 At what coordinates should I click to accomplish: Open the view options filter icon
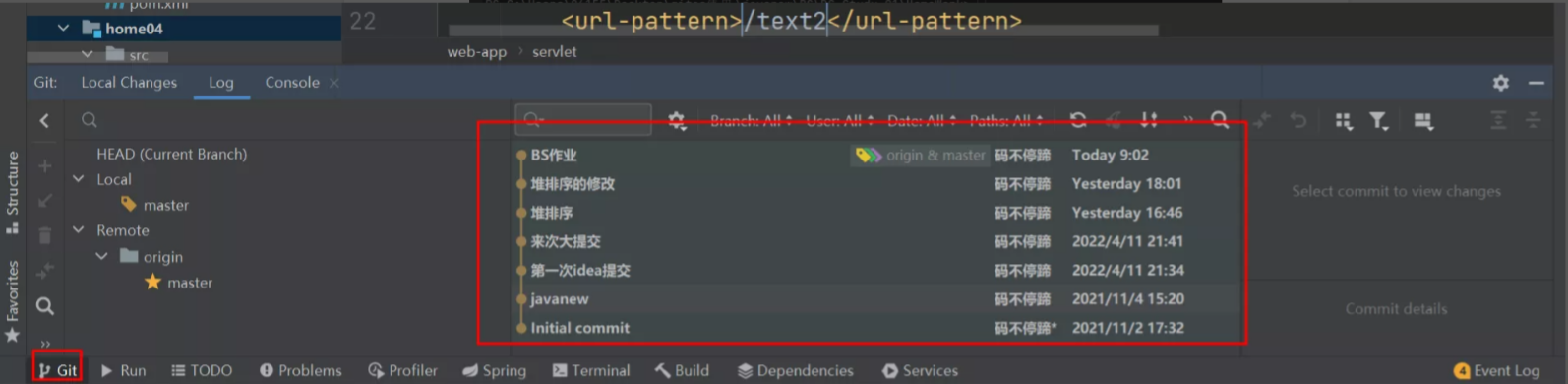pyautogui.click(x=1379, y=120)
